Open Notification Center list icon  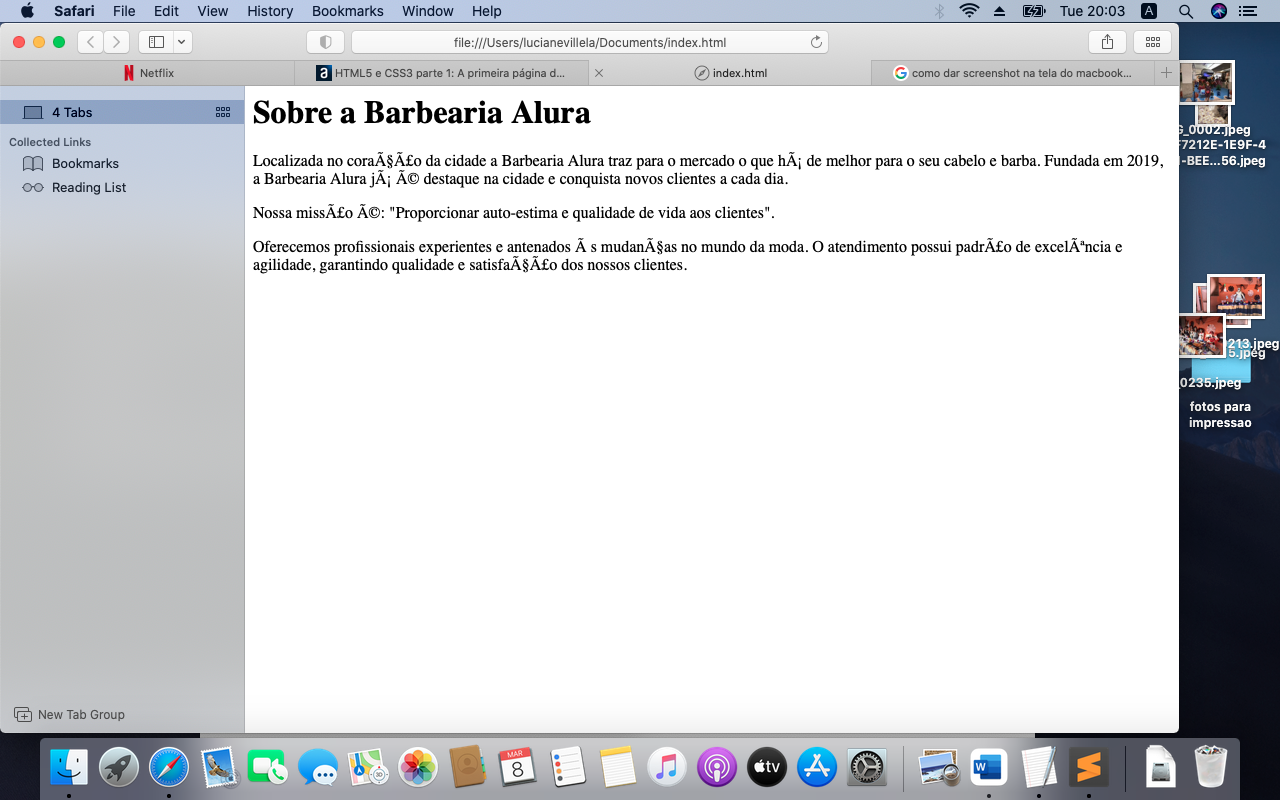point(1248,11)
